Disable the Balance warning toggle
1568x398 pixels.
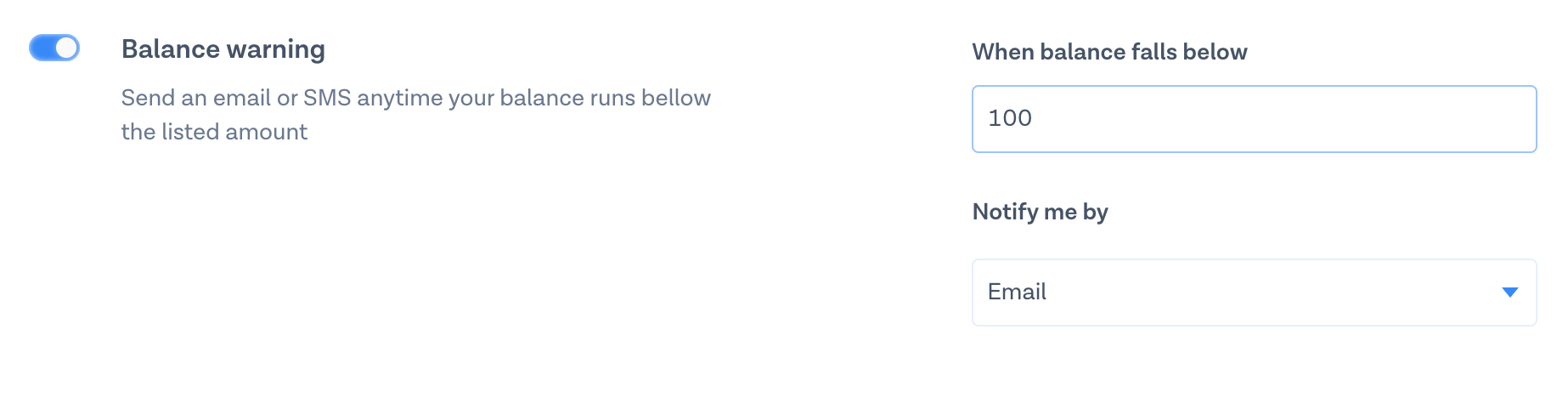pyautogui.click(x=54, y=48)
